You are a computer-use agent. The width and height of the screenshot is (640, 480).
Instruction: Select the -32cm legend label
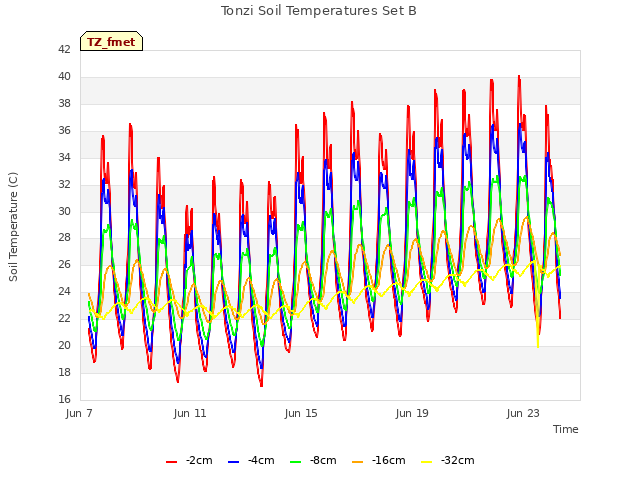point(458,460)
